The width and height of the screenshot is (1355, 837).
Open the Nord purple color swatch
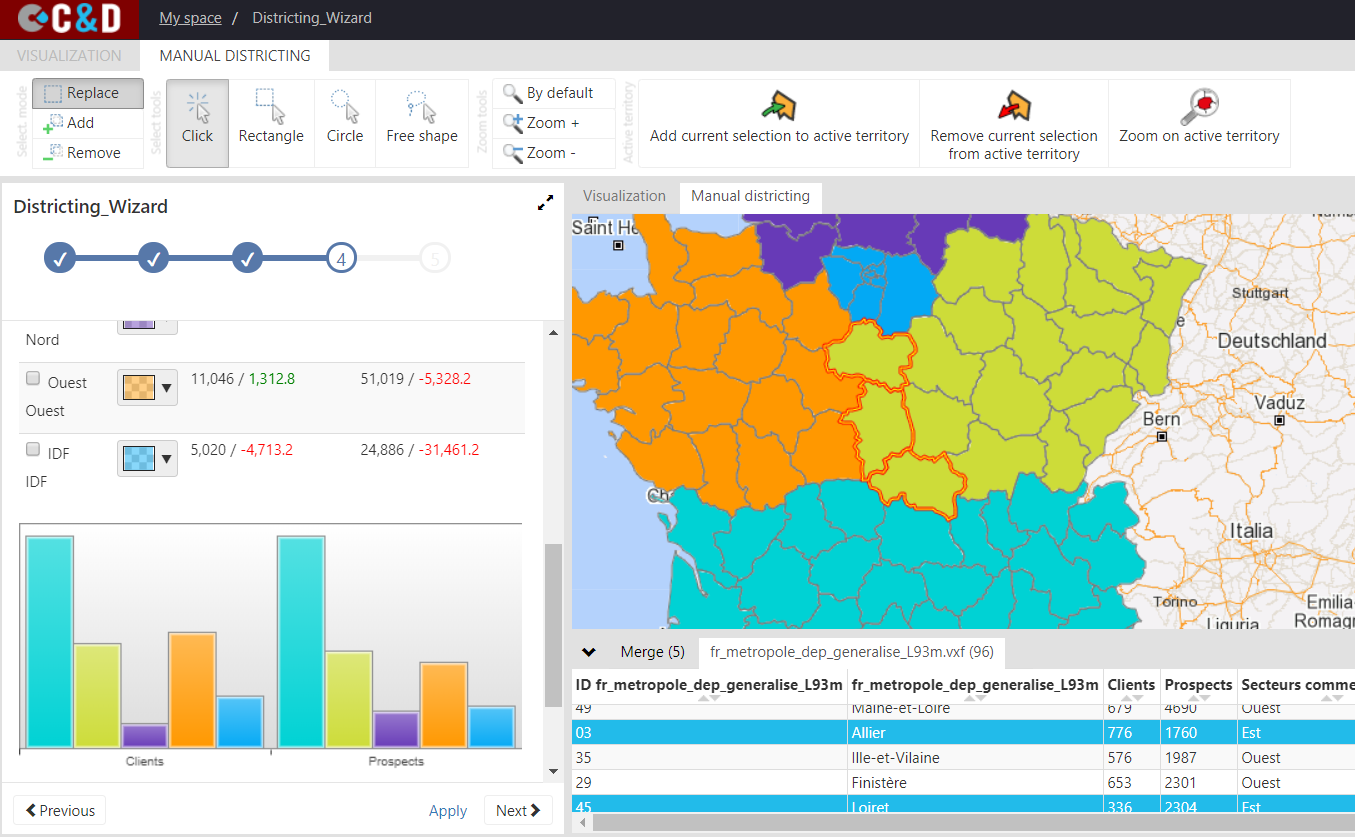coord(148,326)
